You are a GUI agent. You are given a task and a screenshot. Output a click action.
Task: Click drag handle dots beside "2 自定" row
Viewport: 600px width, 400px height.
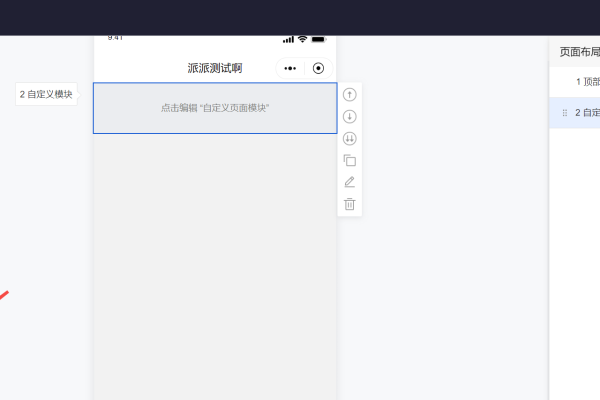565,113
